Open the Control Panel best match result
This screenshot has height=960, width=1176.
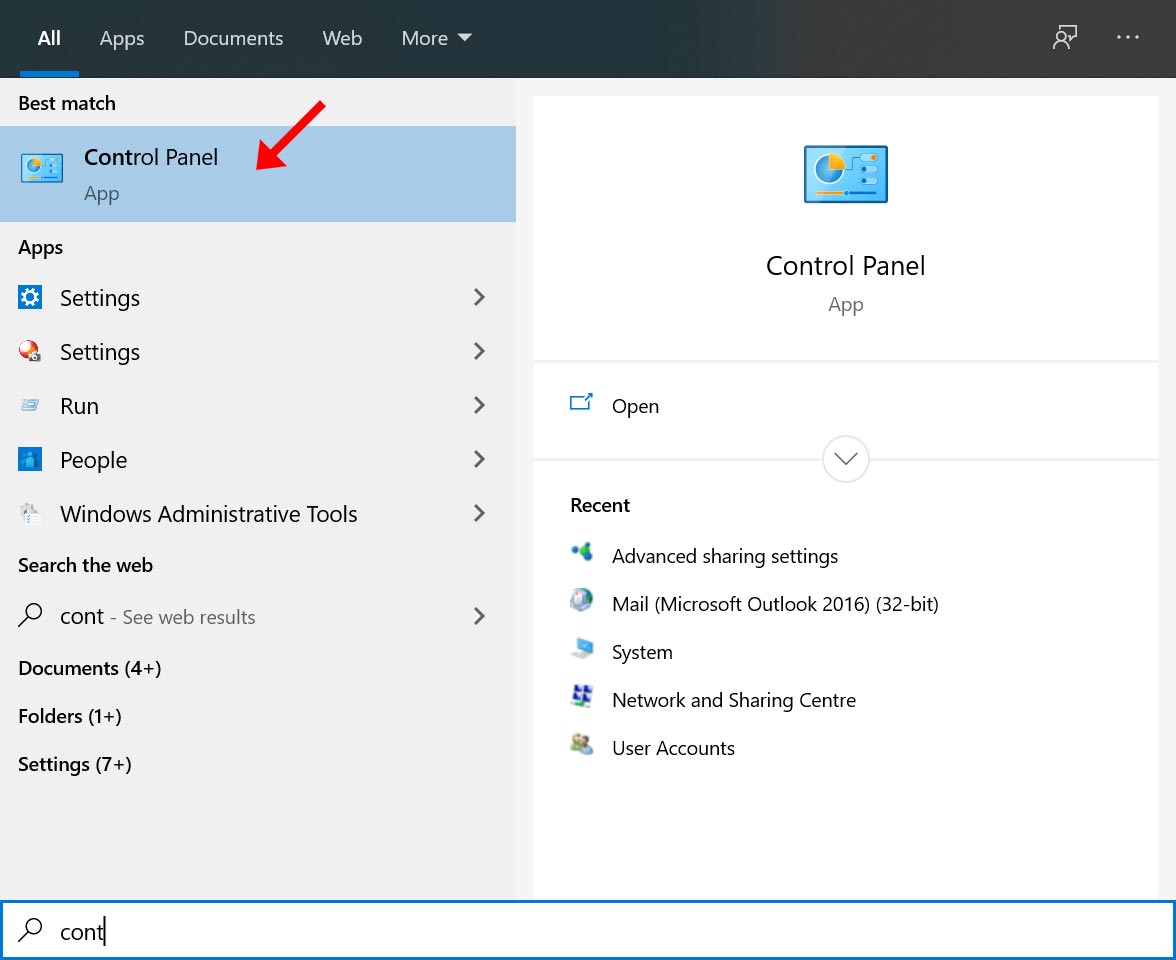(x=258, y=174)
